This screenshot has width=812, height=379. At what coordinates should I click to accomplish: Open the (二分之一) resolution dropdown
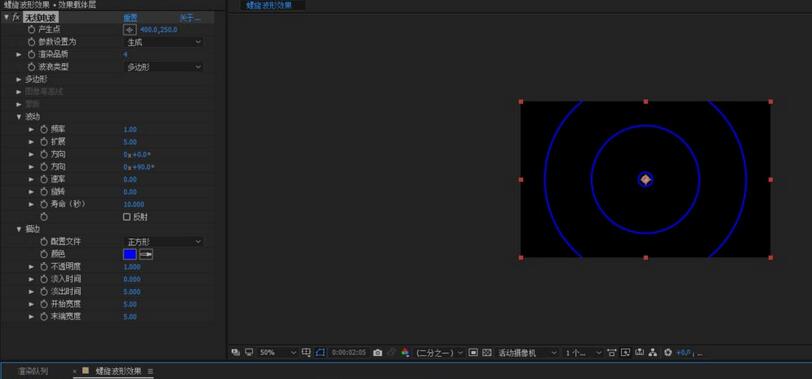click(439, 353)
